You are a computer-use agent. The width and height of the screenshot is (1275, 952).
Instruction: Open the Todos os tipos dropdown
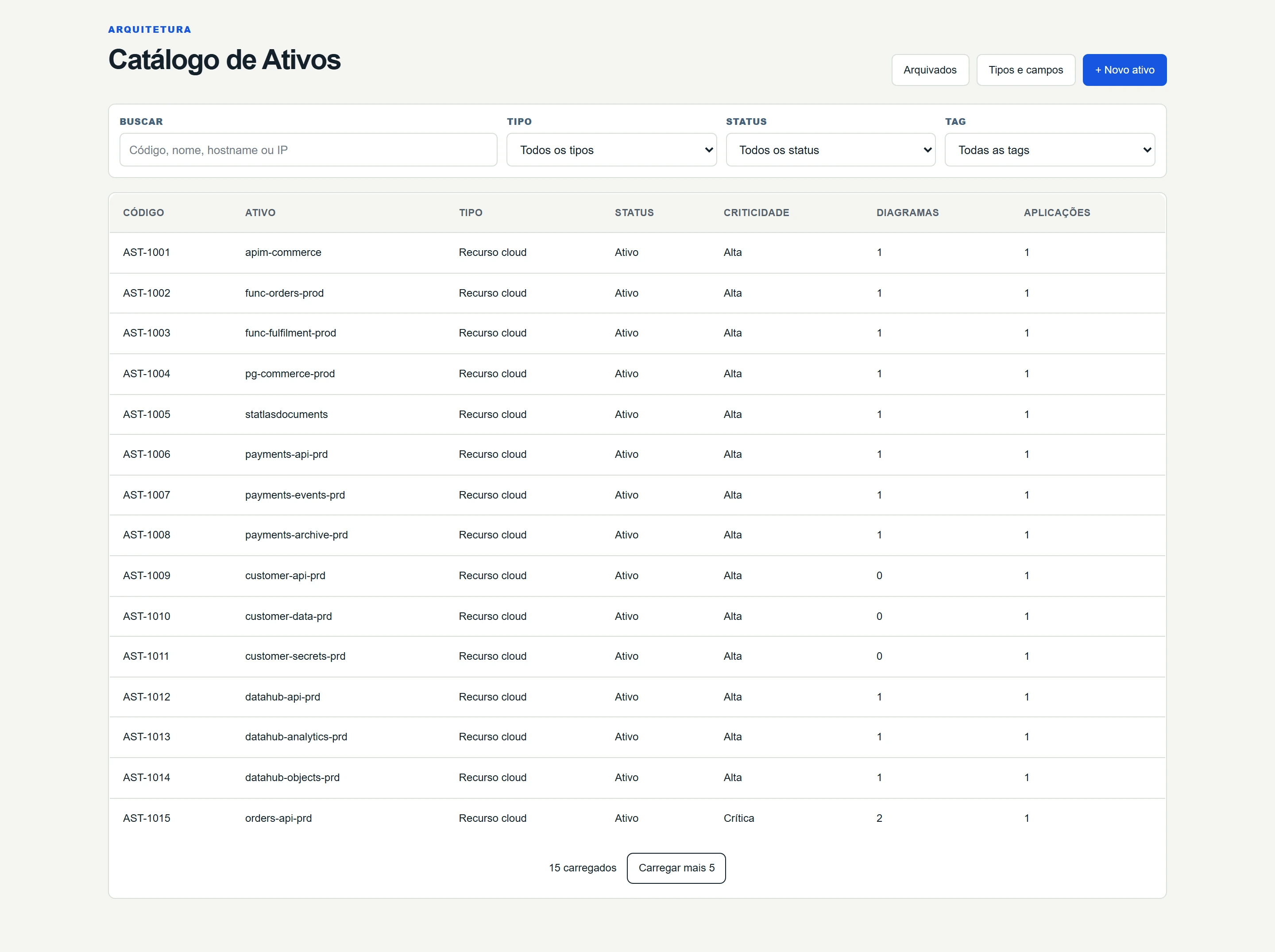point(611,150)
